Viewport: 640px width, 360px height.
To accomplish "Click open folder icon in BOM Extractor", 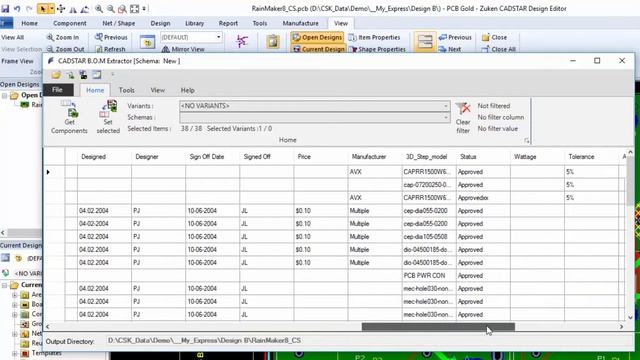I will 56,75.
